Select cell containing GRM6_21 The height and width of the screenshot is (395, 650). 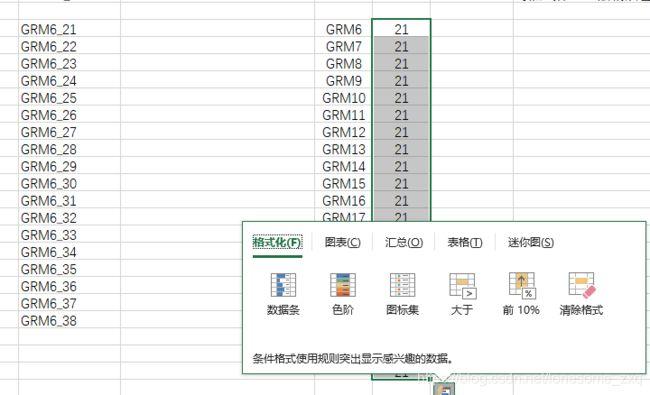pyautogui.click(x=70, y=29)
